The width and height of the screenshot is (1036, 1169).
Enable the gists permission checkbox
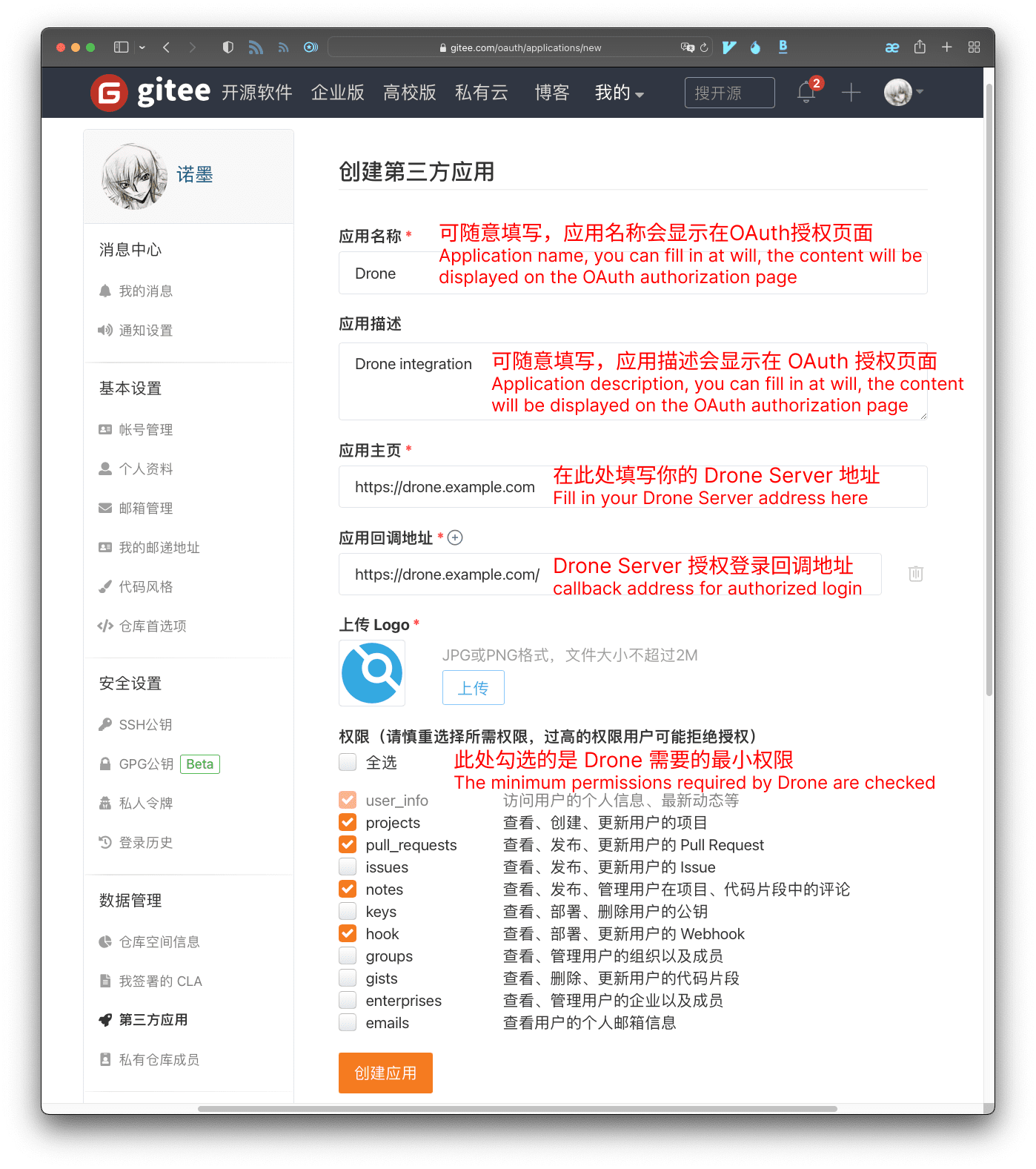(x=348, y=978)
